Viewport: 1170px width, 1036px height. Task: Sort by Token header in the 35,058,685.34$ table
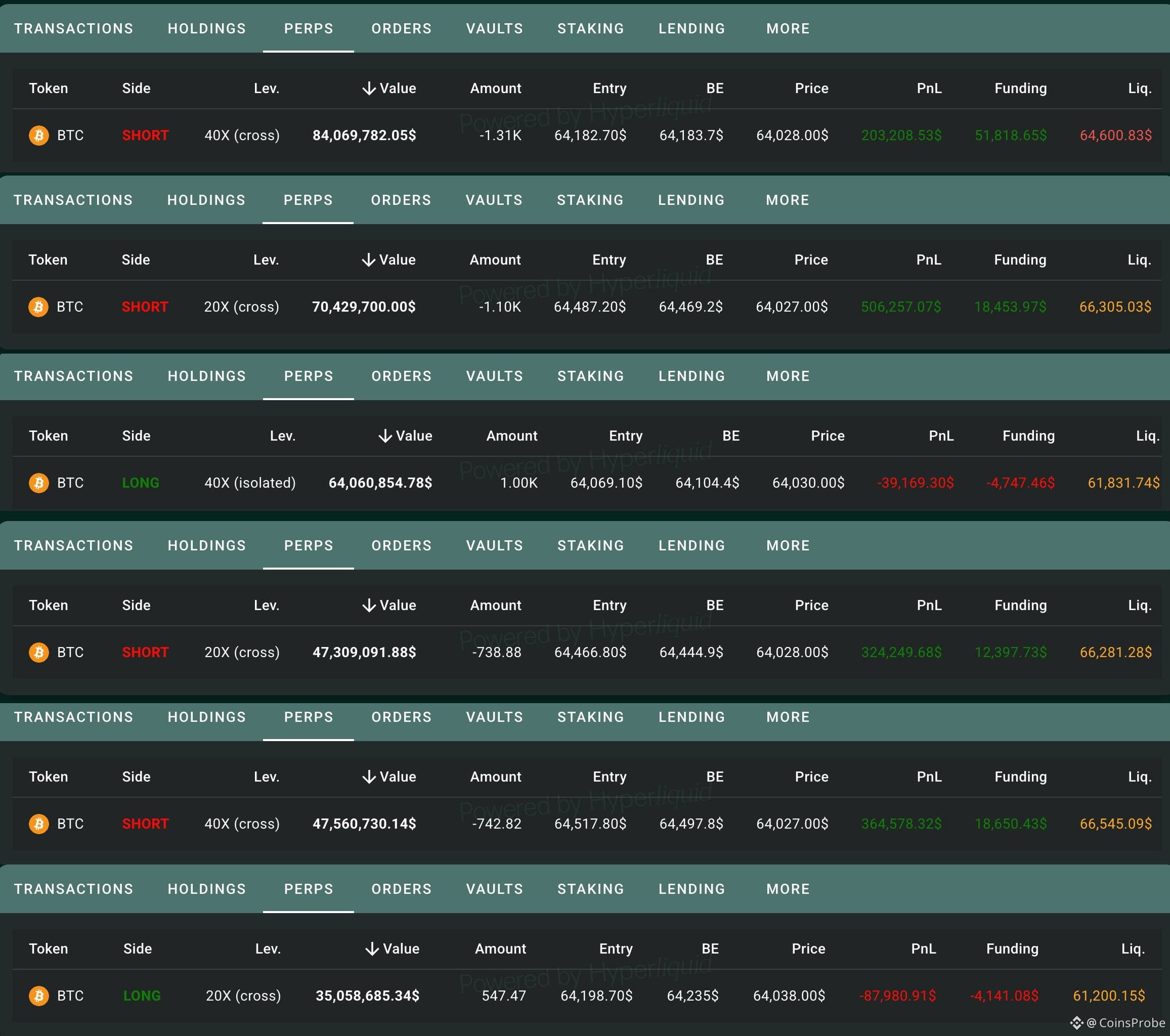(49, 949)
